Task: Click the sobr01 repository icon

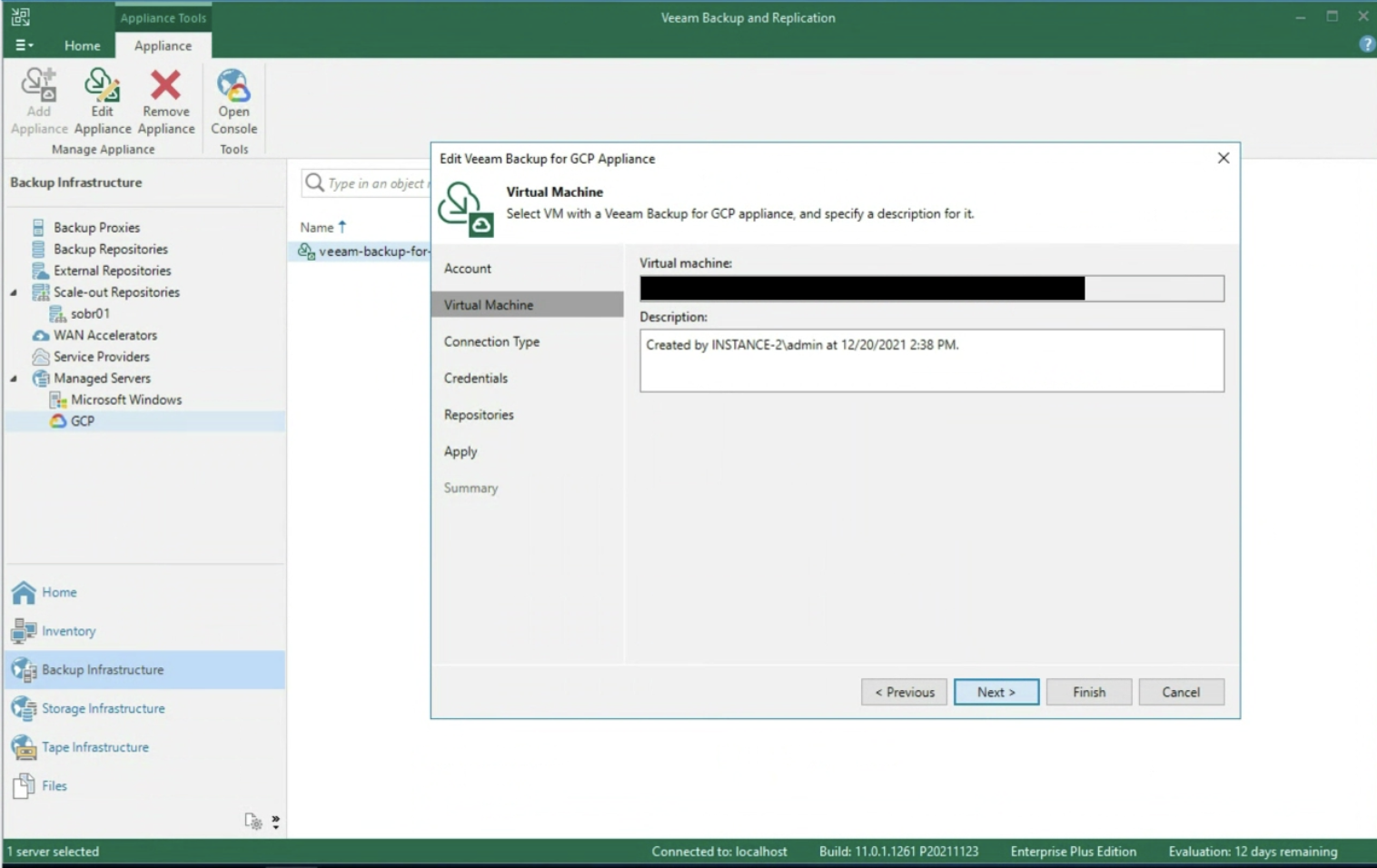Action: pos(57,314)
